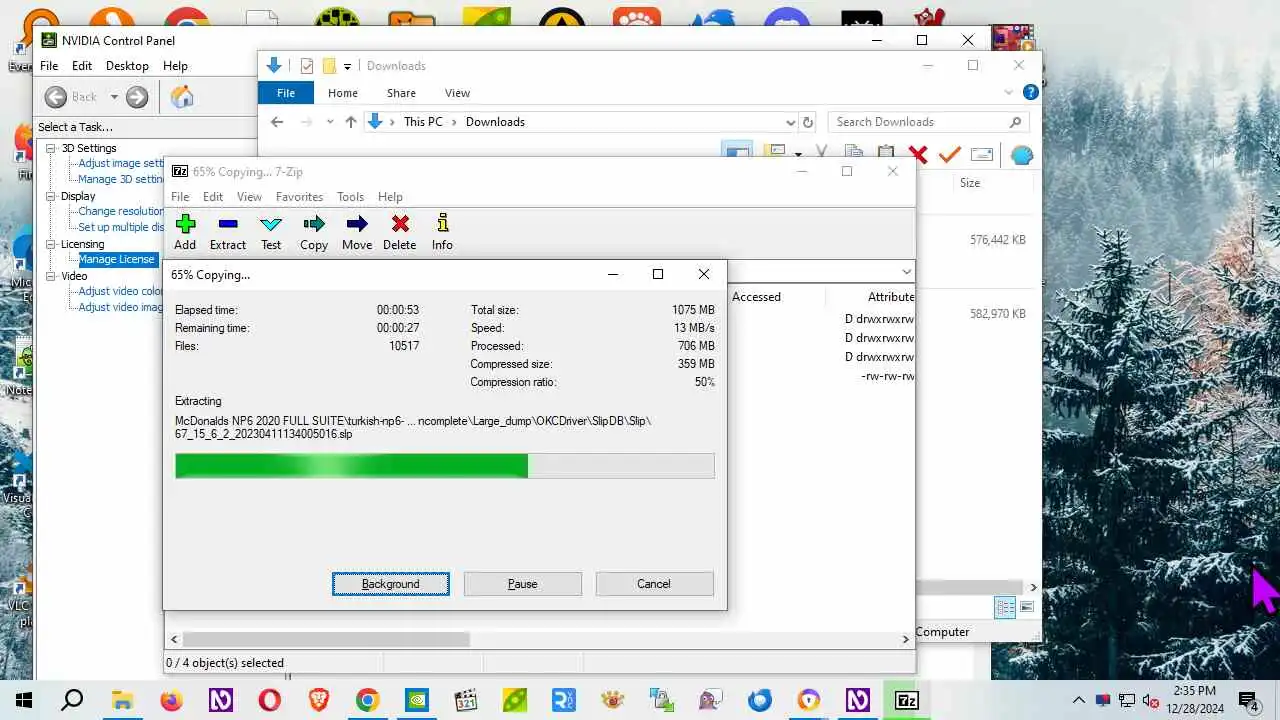
Task: Click the taskbar Search magnifier icon
Action: [73, 700]
